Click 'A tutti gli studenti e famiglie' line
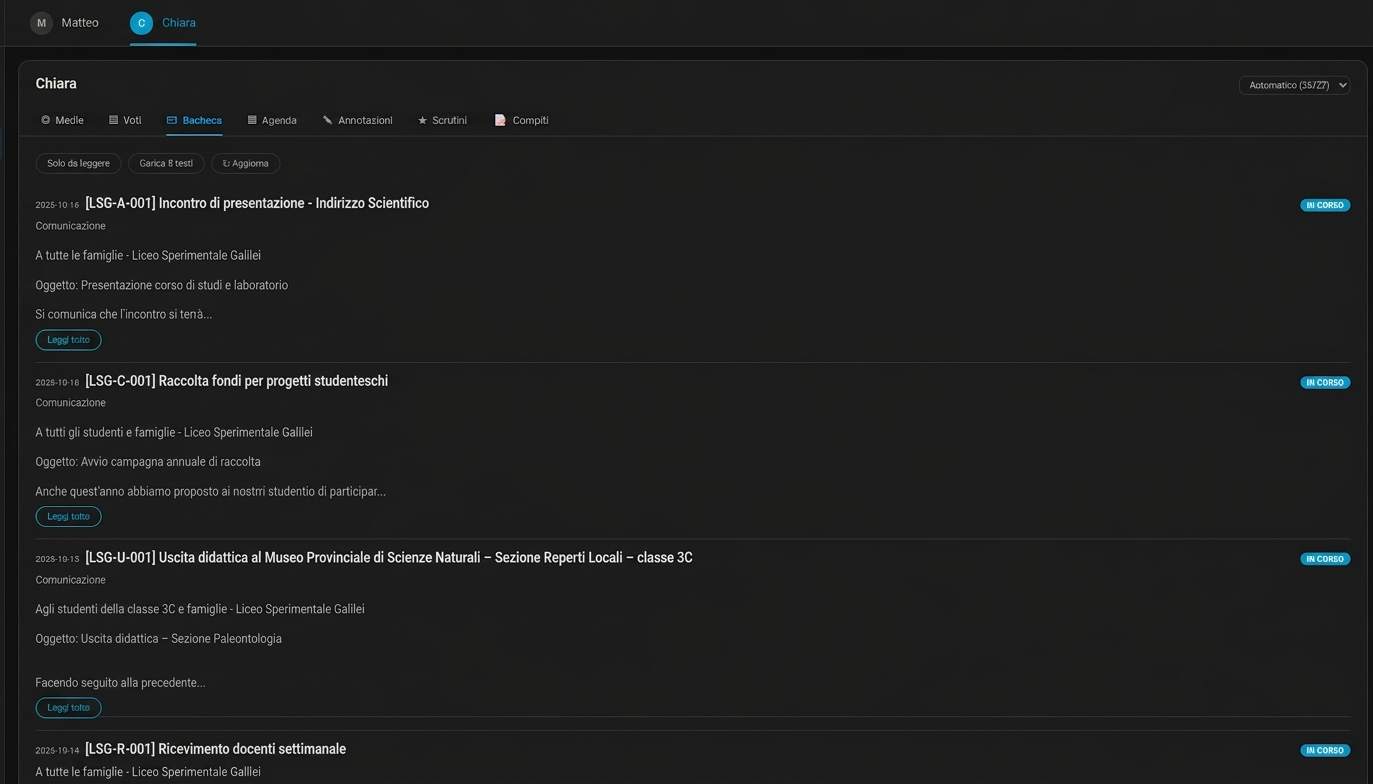 (174, 432)
